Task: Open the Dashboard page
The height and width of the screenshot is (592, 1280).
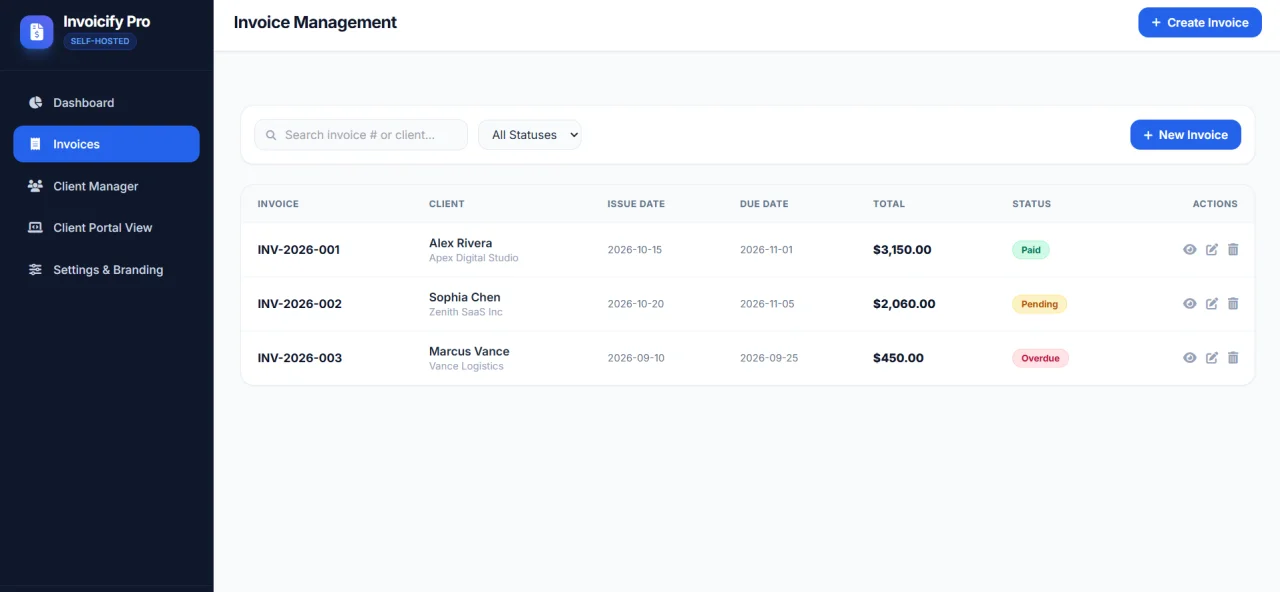Action: (106, 102)
